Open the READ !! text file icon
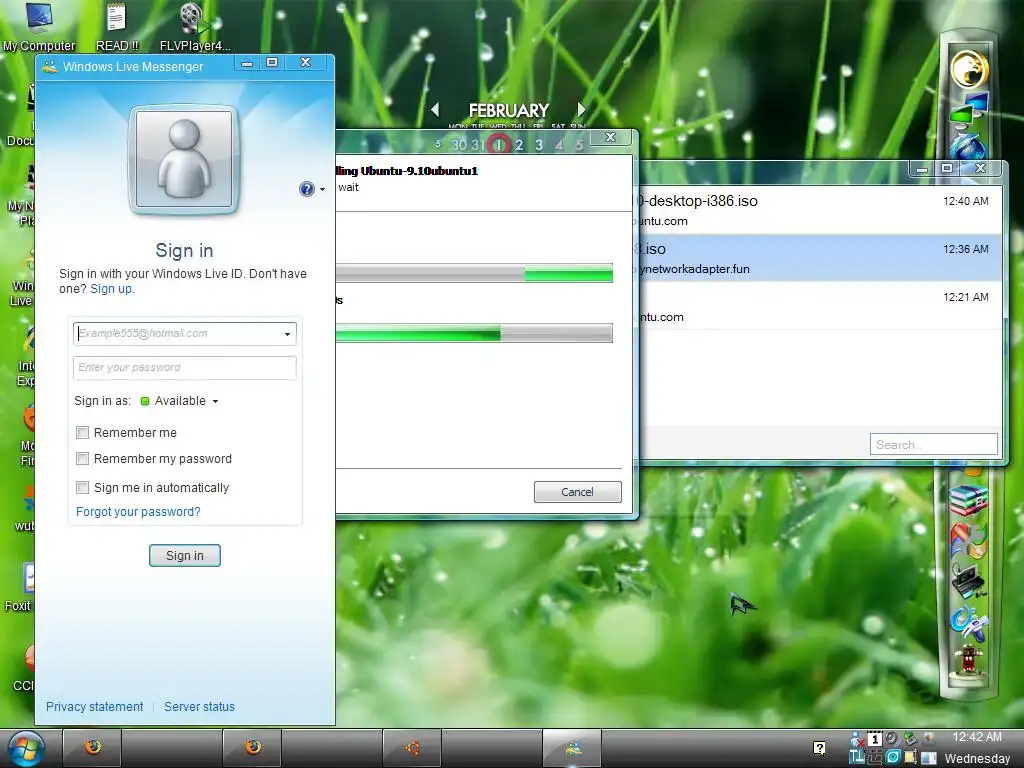1024x768 pixels. tap(117, 26)
